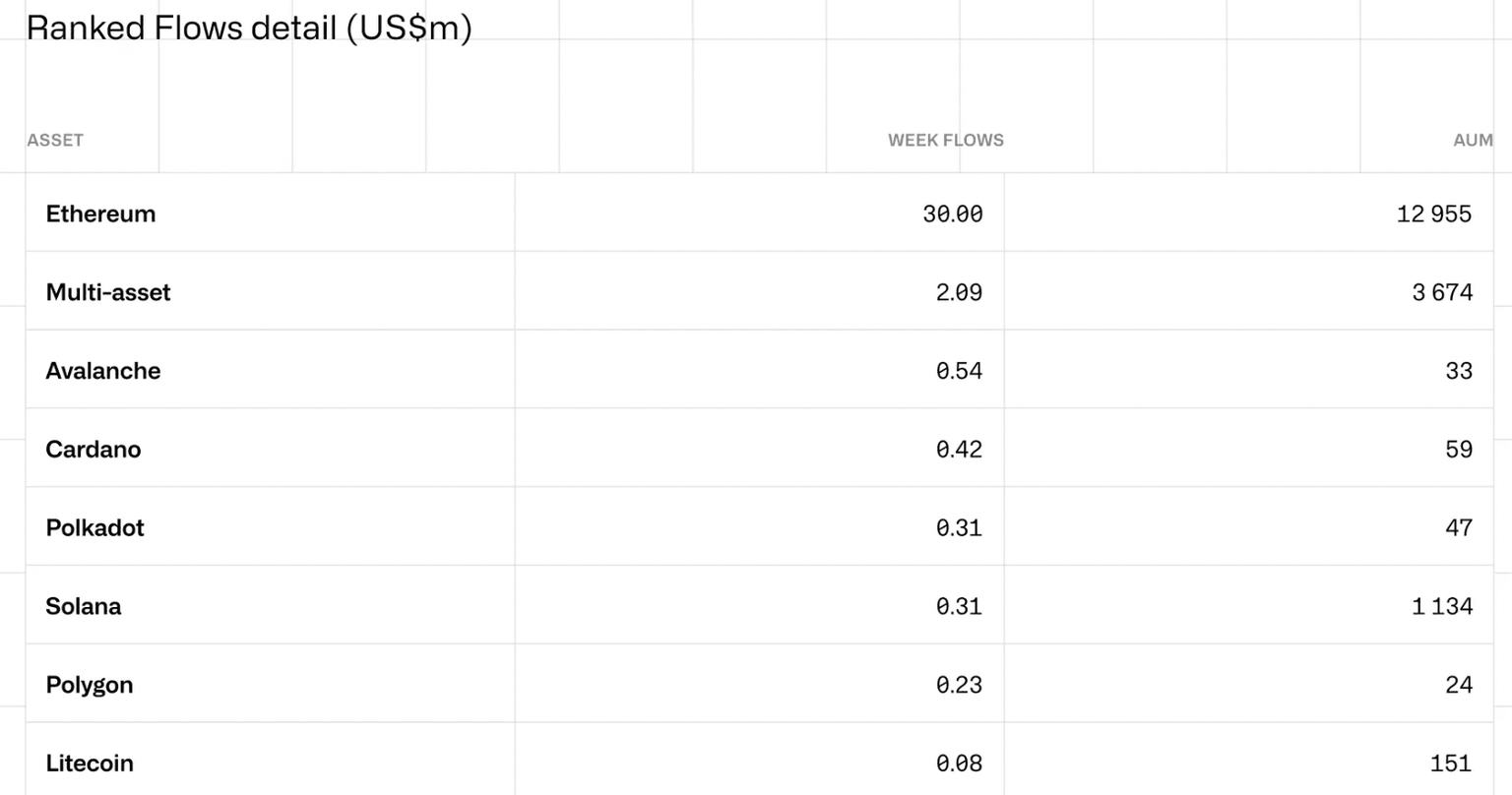
Task: Select Solana's AUM value 1 134
Action: pyautogui.click(x=1441, y=606)
